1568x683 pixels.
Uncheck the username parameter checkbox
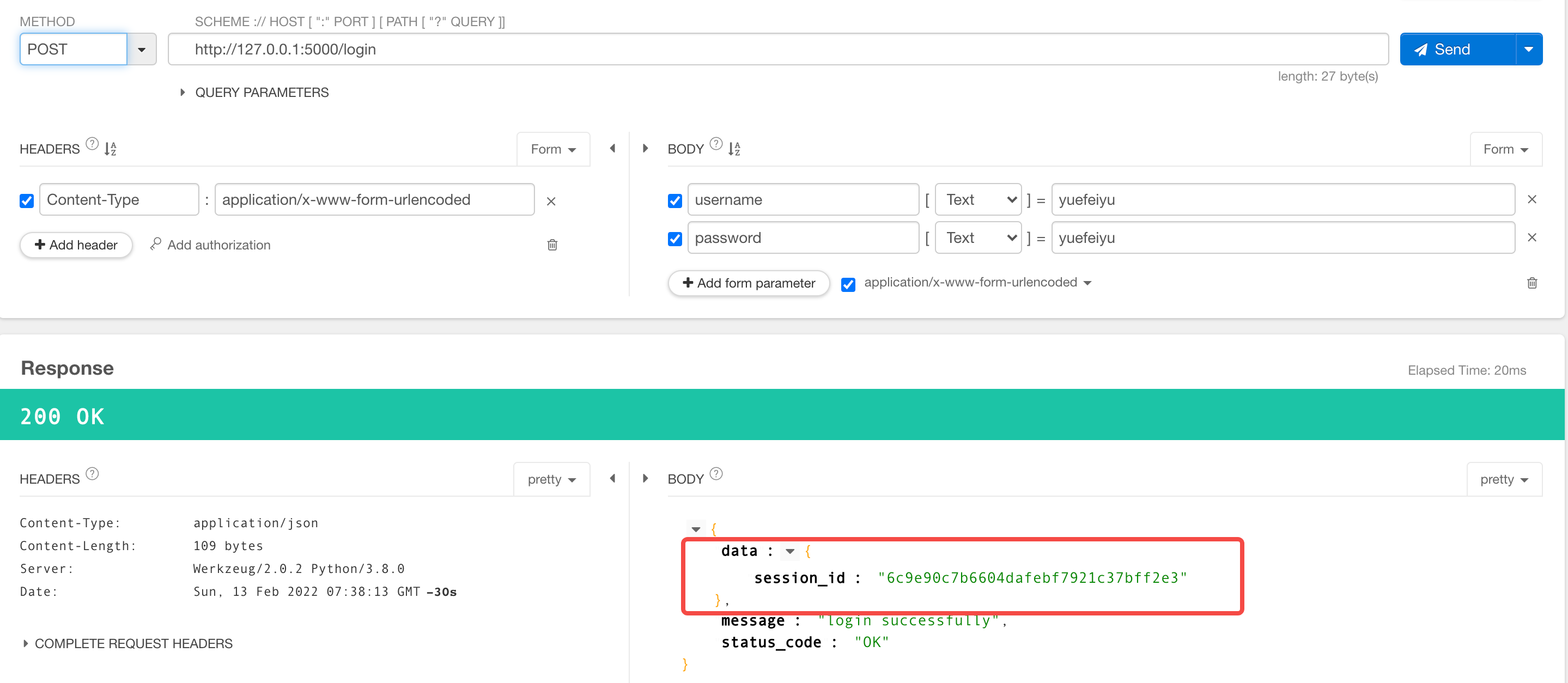pyautogui.click(x=674, y=201)
